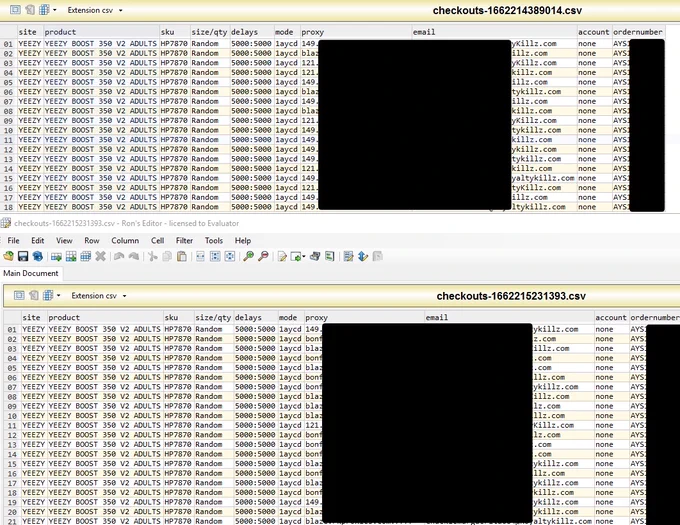
Task: Click the fit column width icon
Action: click(200, 256)
